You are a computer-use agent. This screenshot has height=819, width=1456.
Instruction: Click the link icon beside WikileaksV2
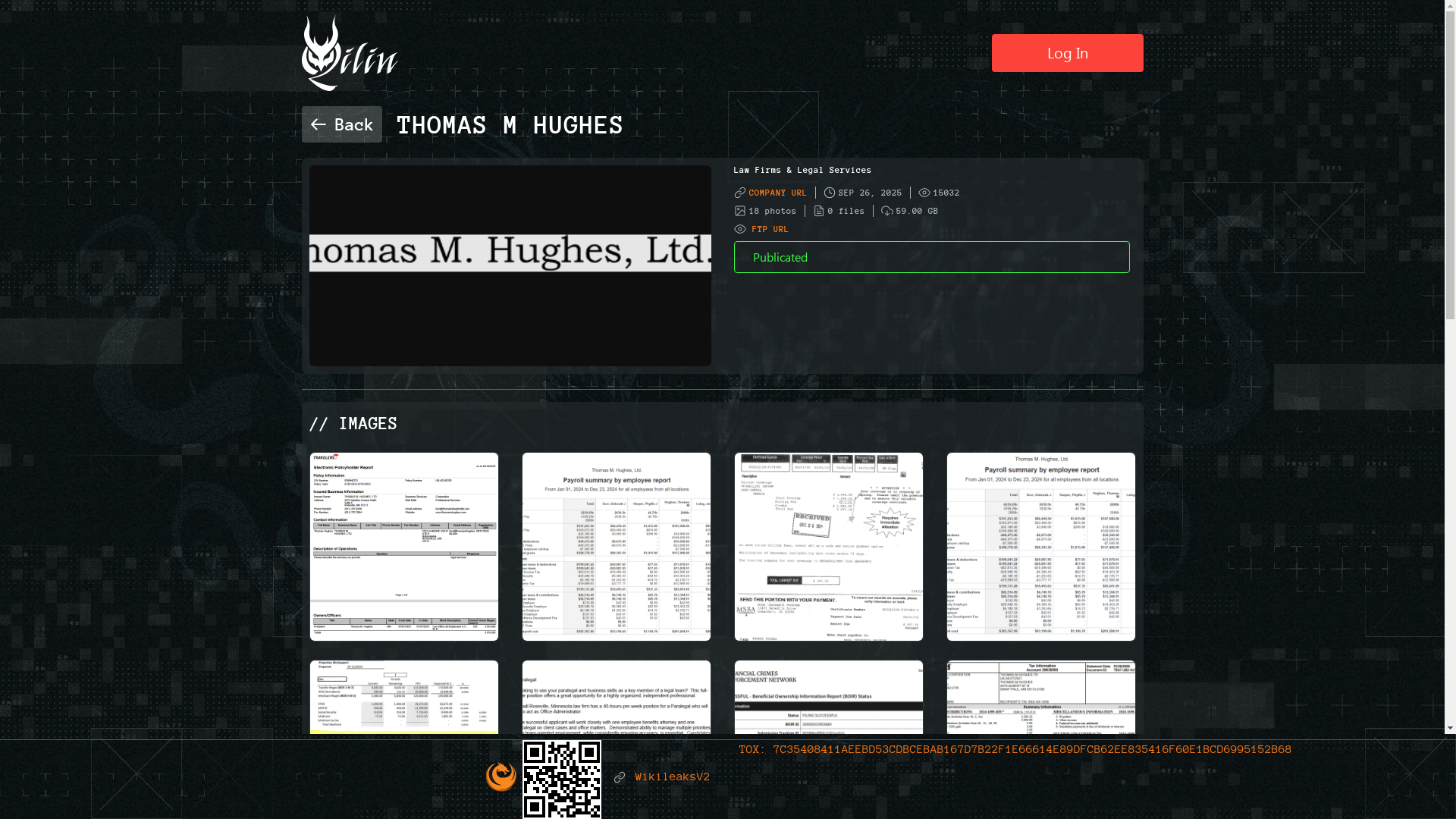(620, 777)
